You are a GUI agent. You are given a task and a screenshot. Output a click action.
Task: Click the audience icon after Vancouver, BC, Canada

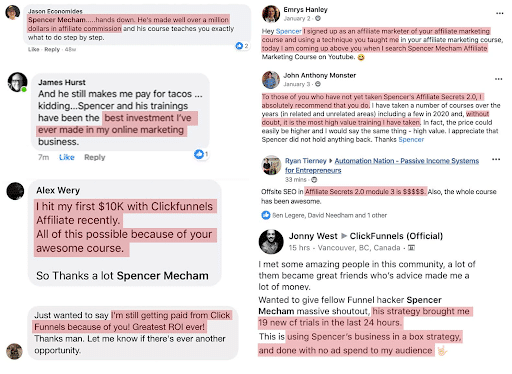point(412,248)
